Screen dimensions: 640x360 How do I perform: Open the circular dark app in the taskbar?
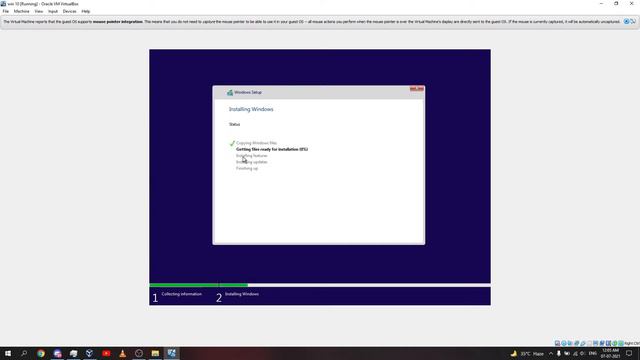[139, 353]
